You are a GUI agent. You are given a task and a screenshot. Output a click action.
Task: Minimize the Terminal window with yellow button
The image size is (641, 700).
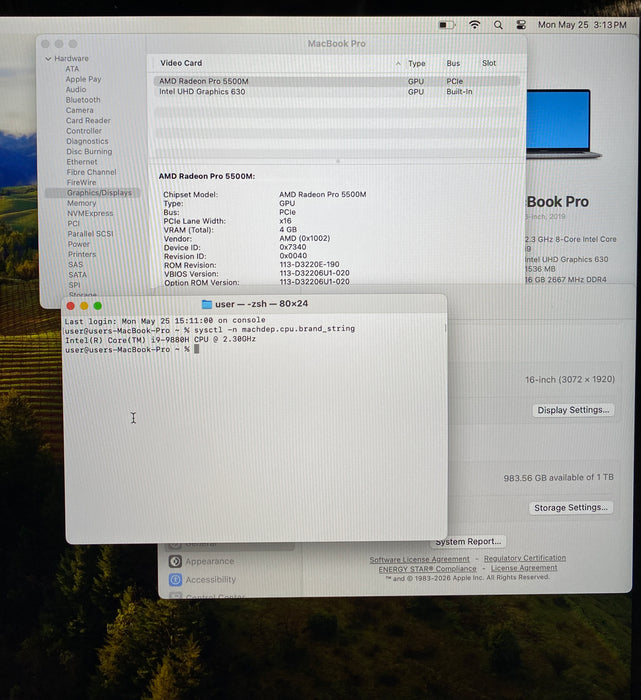pyautogui.click(x=84, y=306)
